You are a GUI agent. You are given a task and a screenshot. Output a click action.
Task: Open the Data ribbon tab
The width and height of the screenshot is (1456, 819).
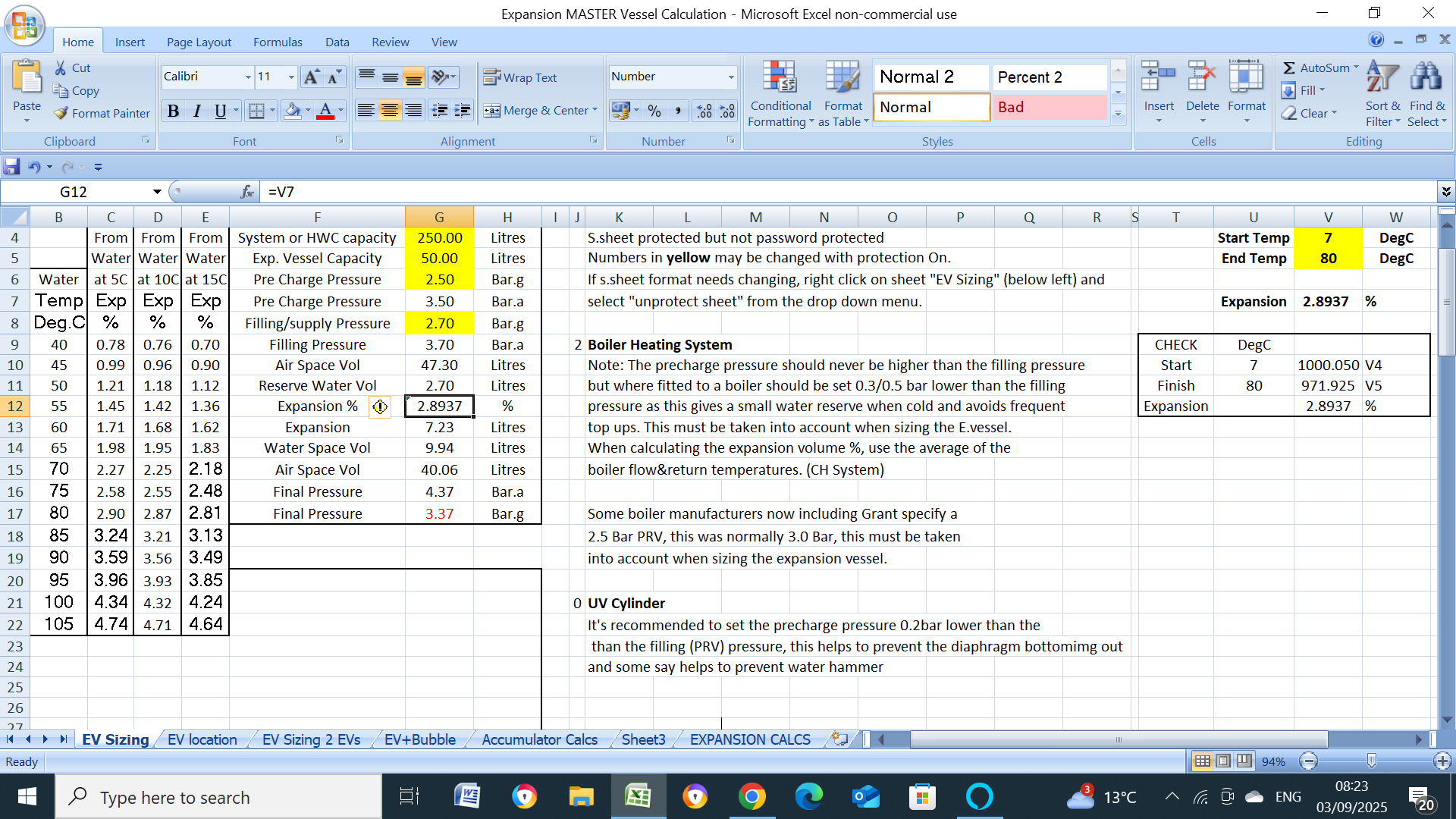pyautogui.click(x=337, y=42)
